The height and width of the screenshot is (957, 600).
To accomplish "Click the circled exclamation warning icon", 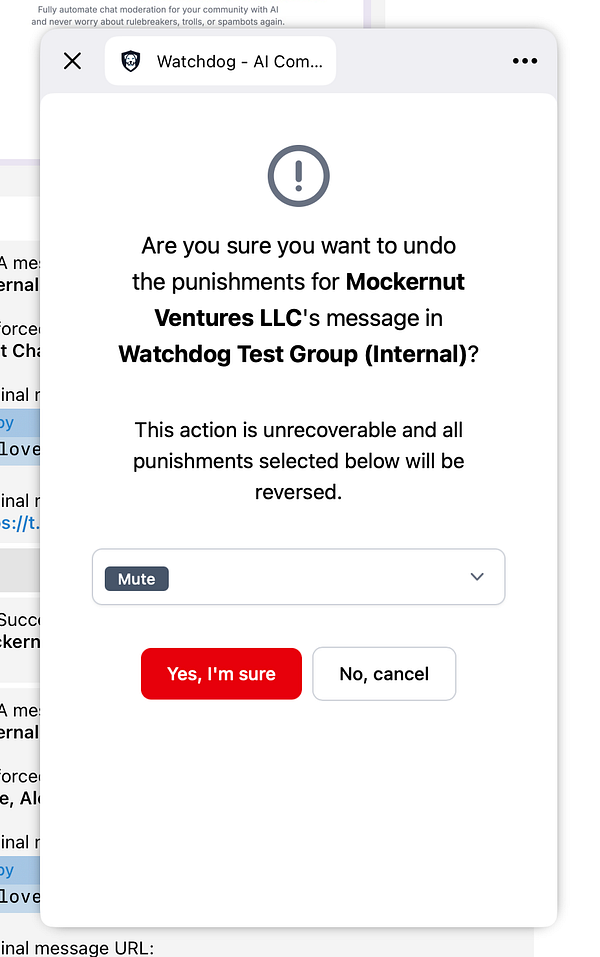I will tap(298, 175).
